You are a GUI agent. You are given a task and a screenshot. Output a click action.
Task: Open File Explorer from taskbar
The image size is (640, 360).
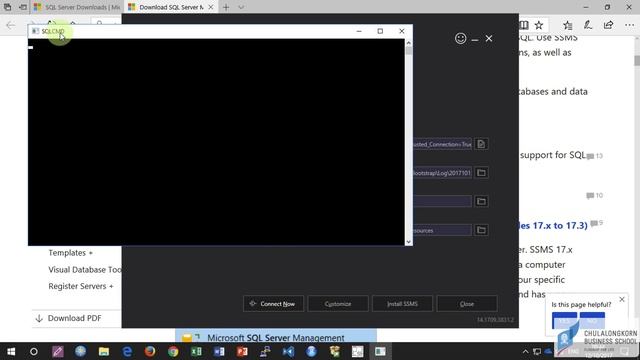coord(104,351)
